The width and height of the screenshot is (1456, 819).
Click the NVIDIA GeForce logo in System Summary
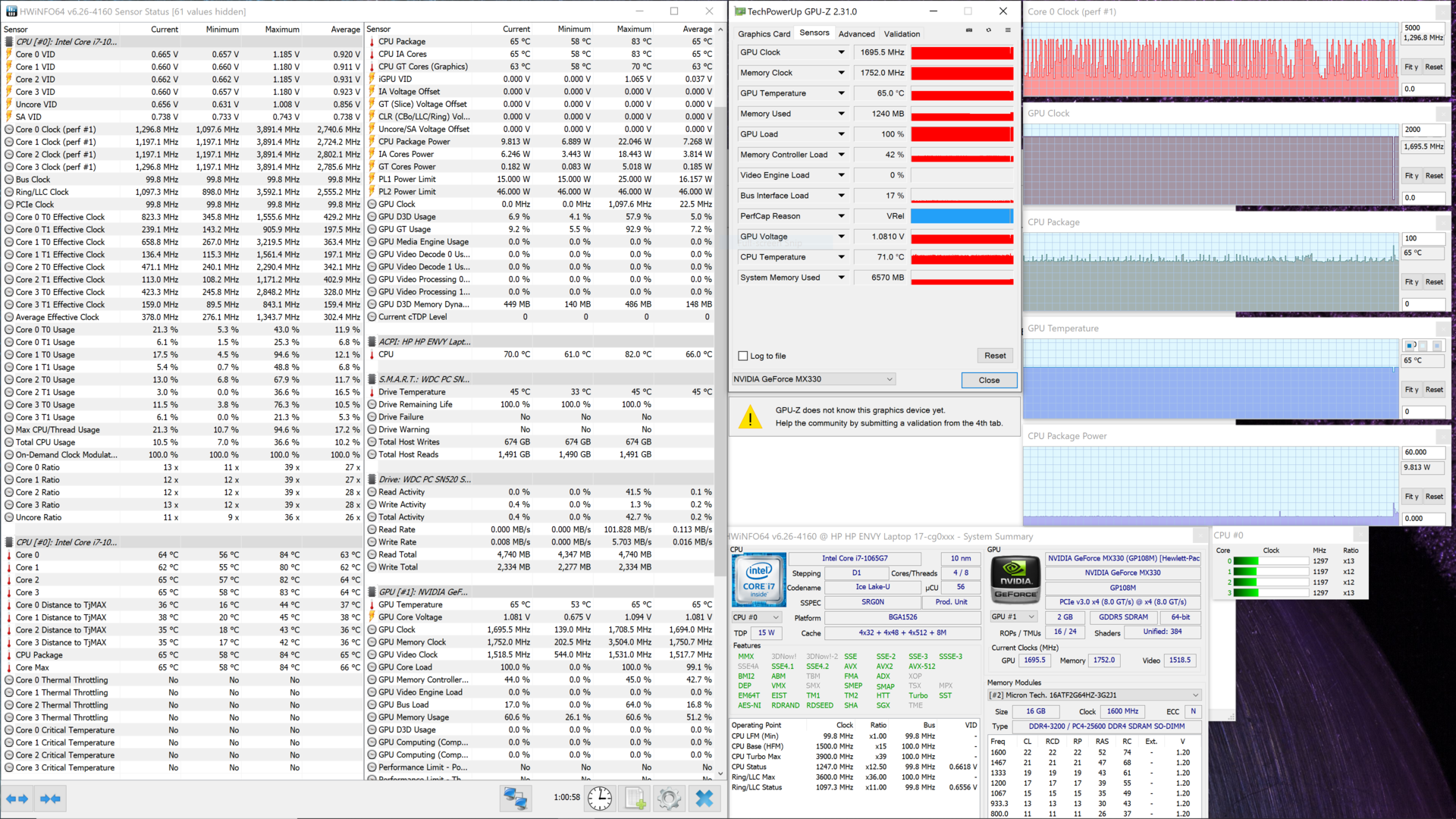(x=1015, y=581)
